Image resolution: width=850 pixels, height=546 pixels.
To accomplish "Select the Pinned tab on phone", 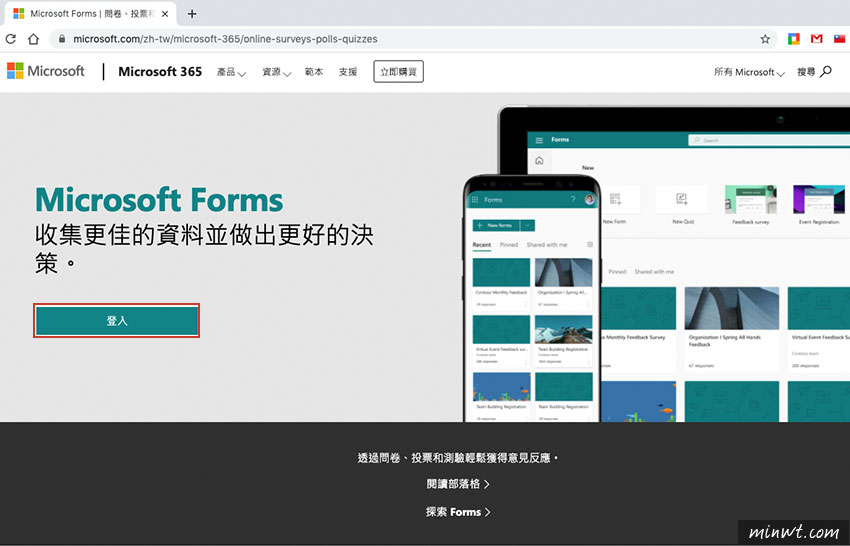I will point(508,245).
